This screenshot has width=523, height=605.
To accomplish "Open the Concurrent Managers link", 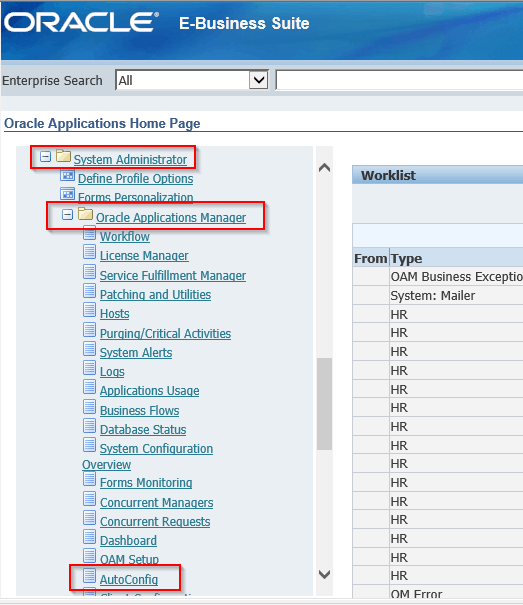I will point(156,503).
